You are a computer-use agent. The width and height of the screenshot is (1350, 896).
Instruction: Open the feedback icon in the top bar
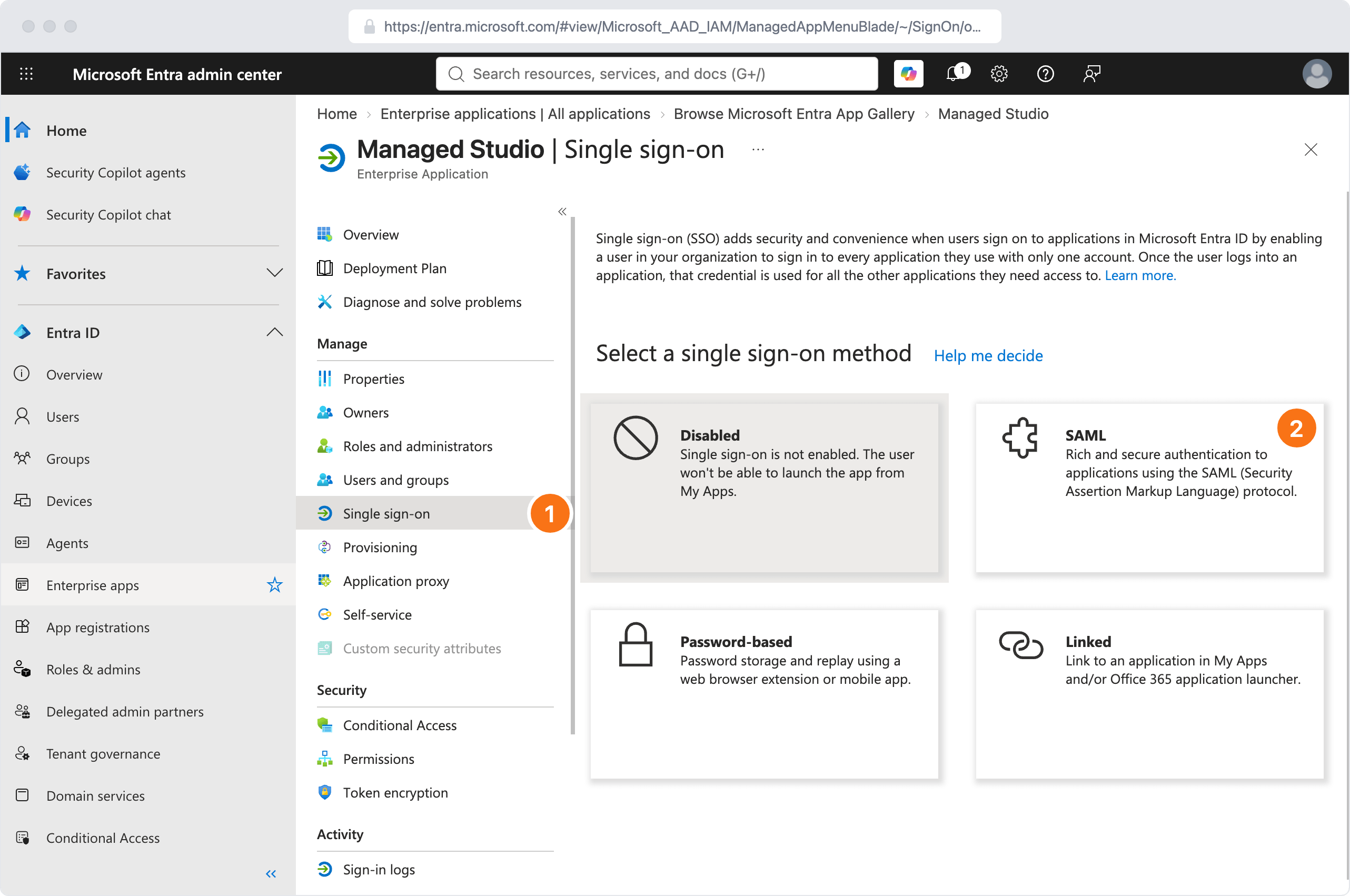[x=1091, y=74]
